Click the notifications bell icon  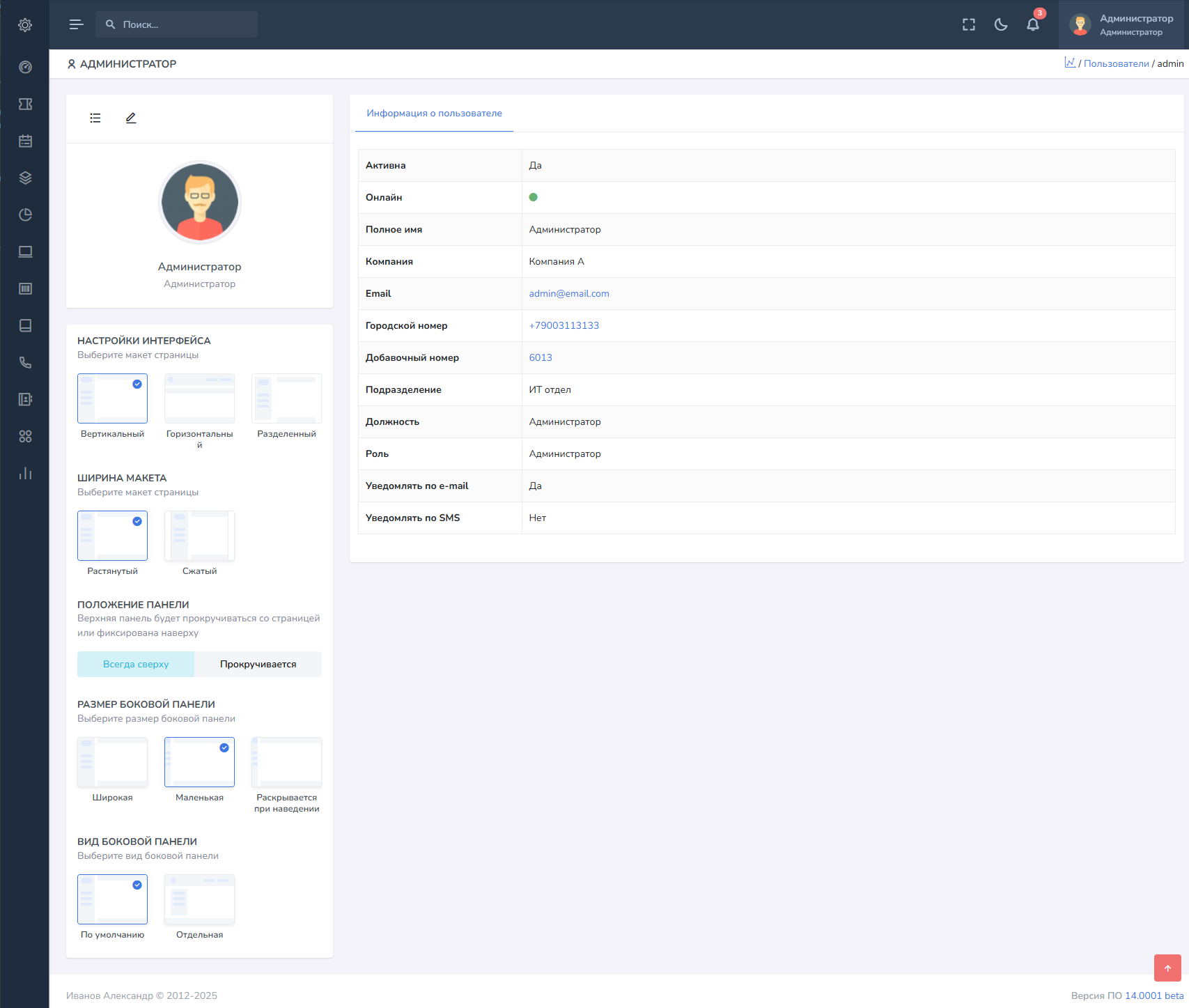click(1032, 25)
